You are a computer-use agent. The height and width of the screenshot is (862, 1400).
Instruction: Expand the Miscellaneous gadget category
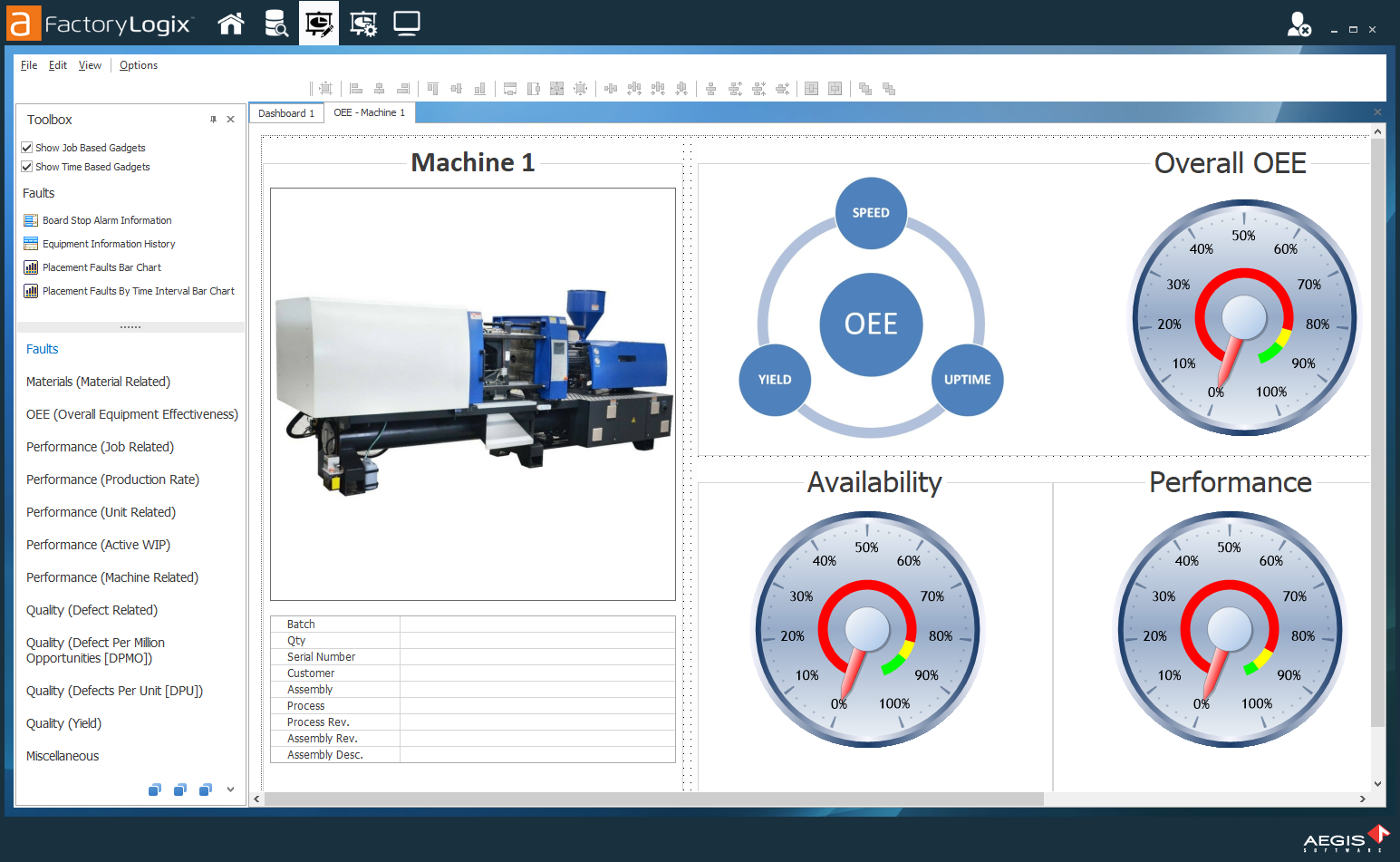pyautogui.click(x=62, y=755)
